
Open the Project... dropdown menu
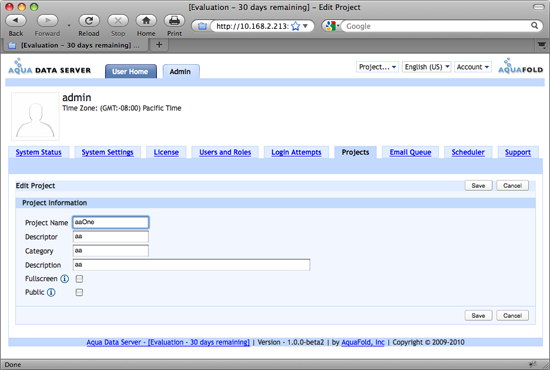tap(377, 67)
